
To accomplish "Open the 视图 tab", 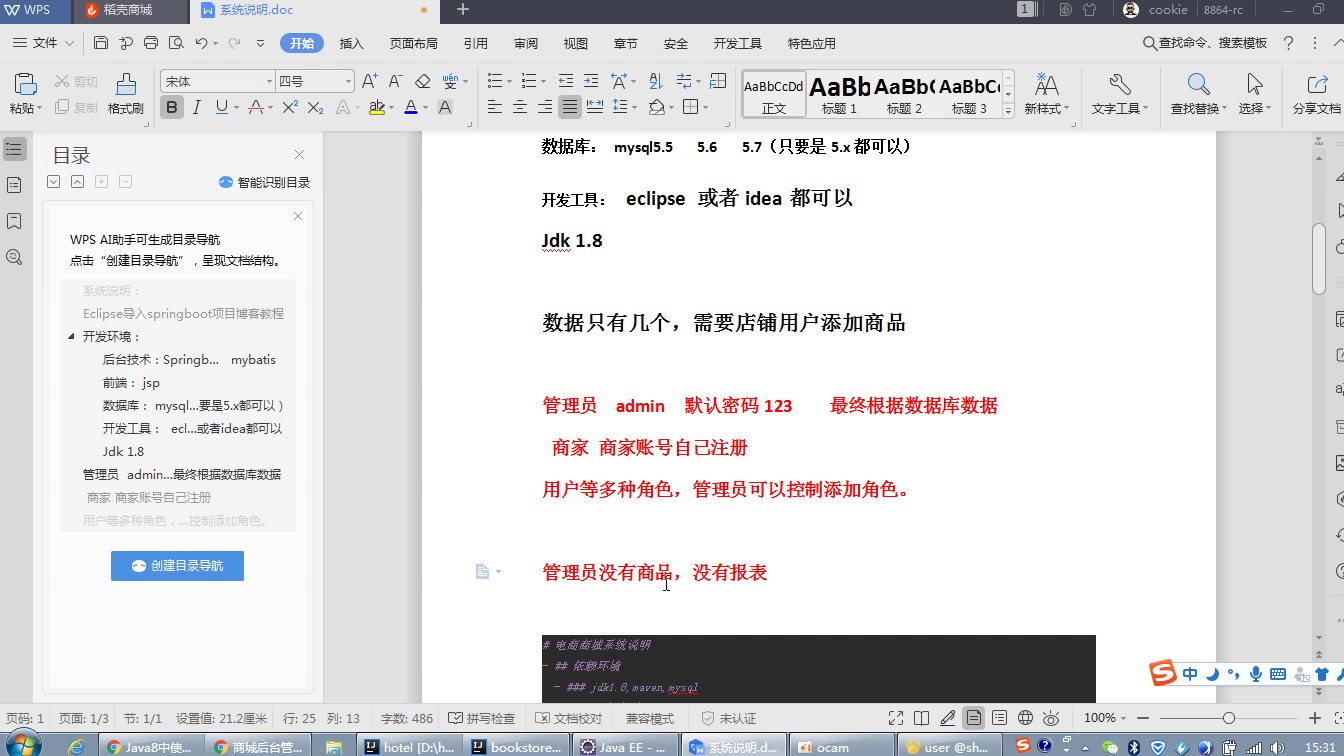I will tap(576, 43).
